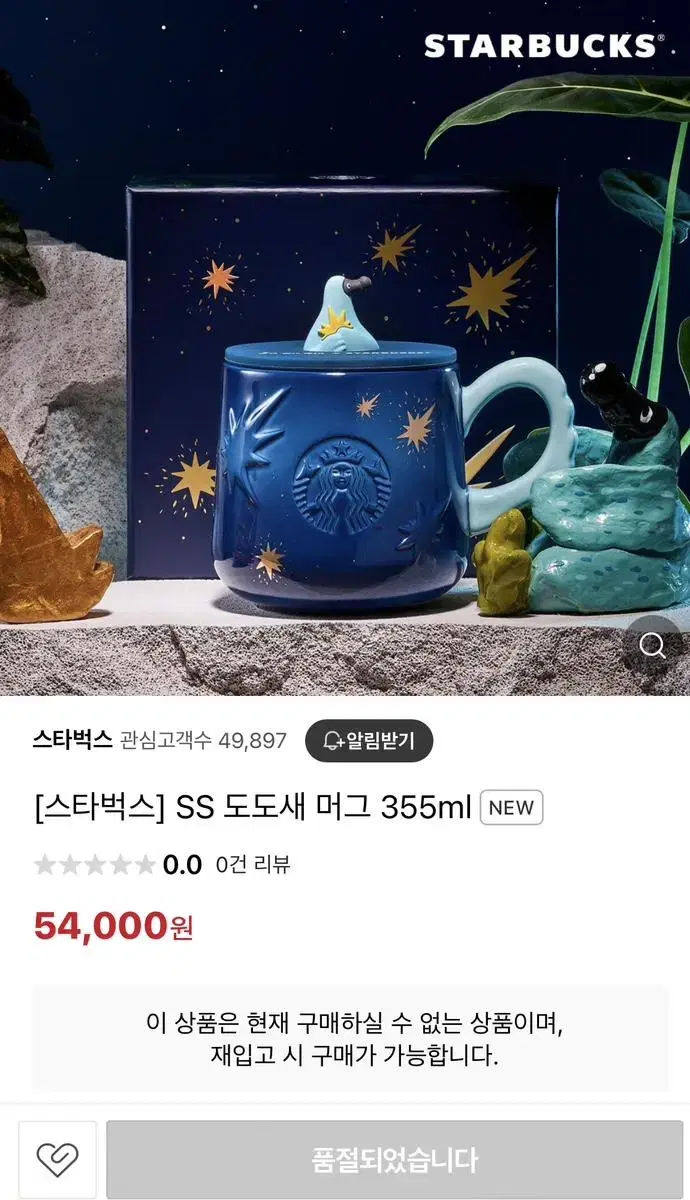Tap the 54,000원 price text
Image resolution: width=690 pixels, height=1200 pixels.
coord(114,927)
